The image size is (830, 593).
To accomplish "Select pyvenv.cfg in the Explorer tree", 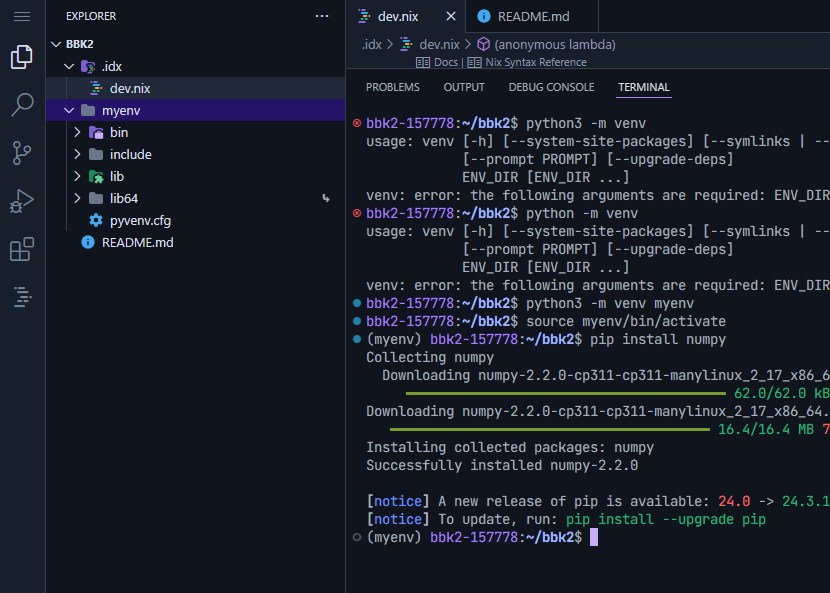I will [195, 220].
